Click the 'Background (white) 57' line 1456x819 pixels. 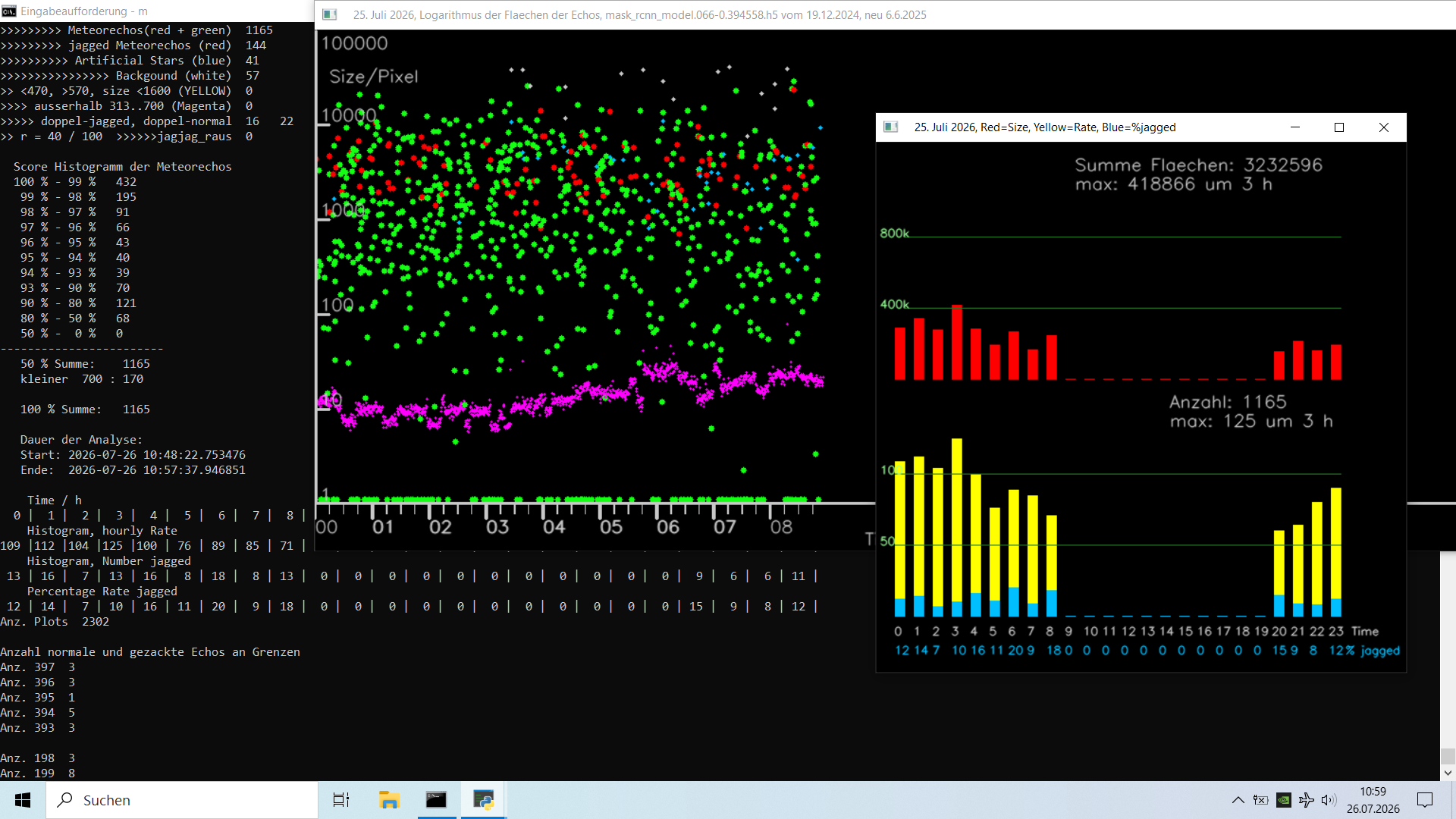click(x=130, y=76)
